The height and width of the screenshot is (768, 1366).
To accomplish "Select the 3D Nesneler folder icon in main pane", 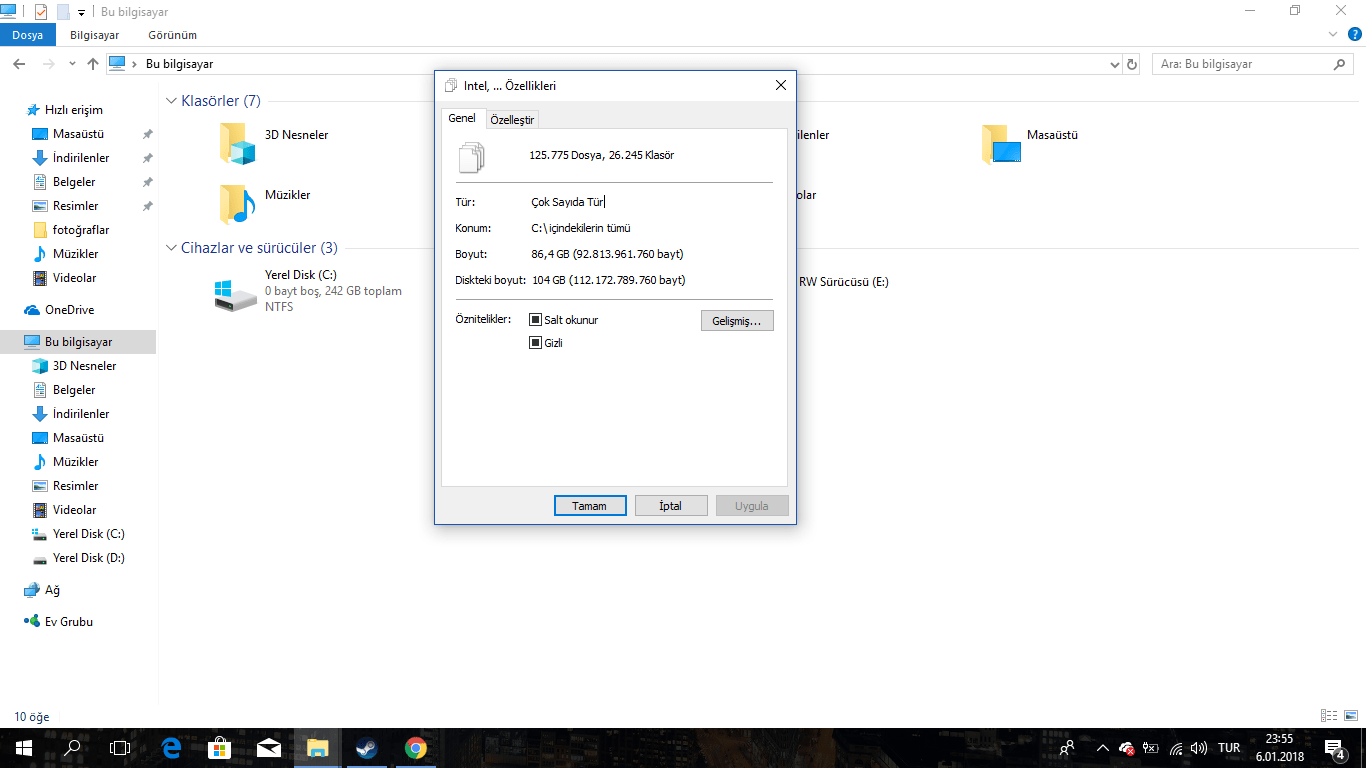I will (238, 143).
